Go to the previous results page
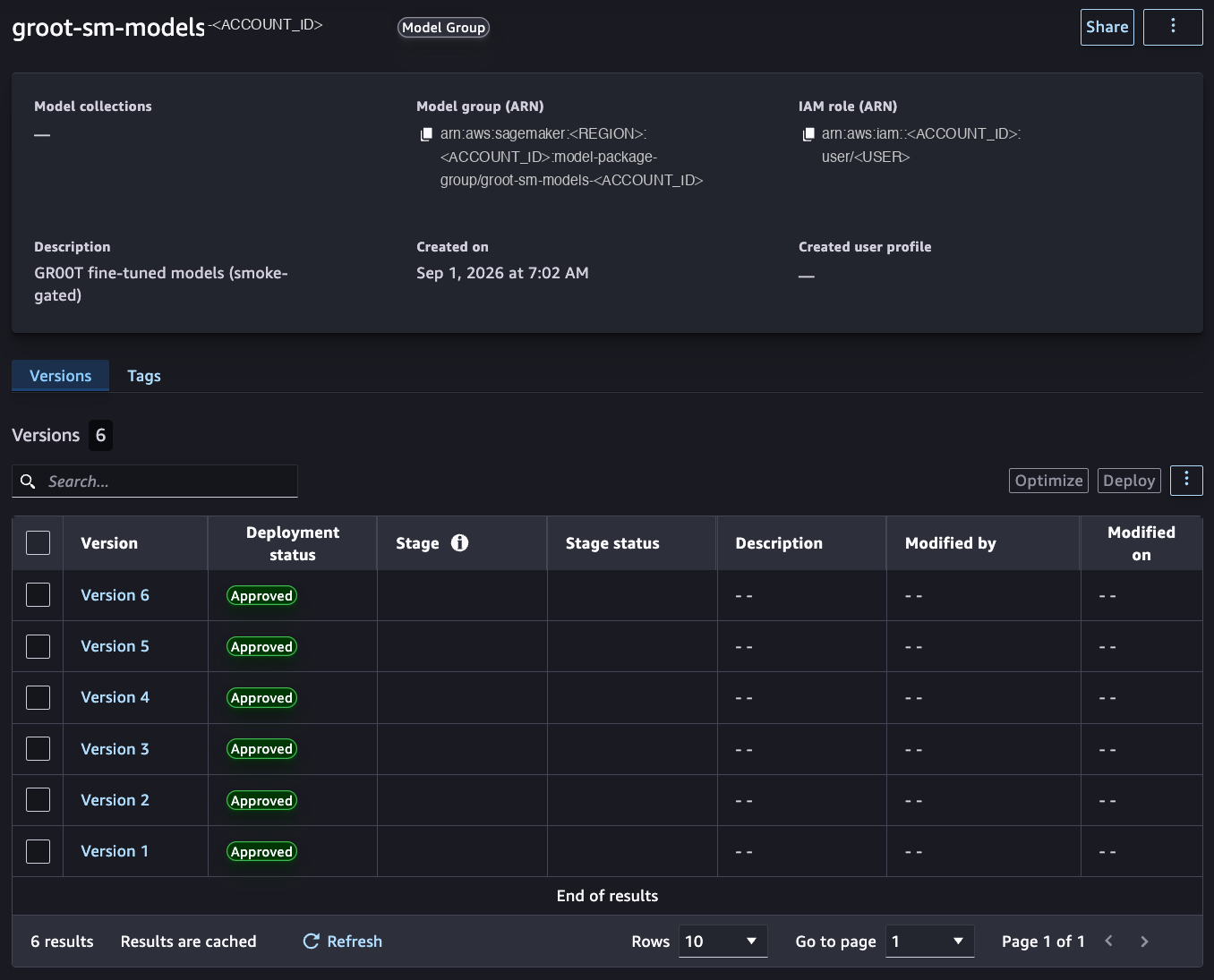 1109,941
